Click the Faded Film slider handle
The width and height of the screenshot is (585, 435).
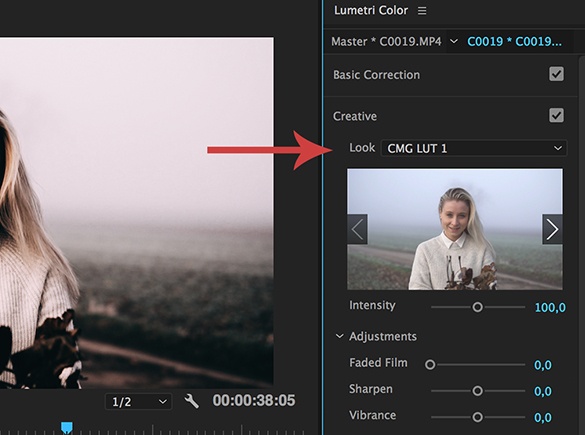(x=430, y=364)
